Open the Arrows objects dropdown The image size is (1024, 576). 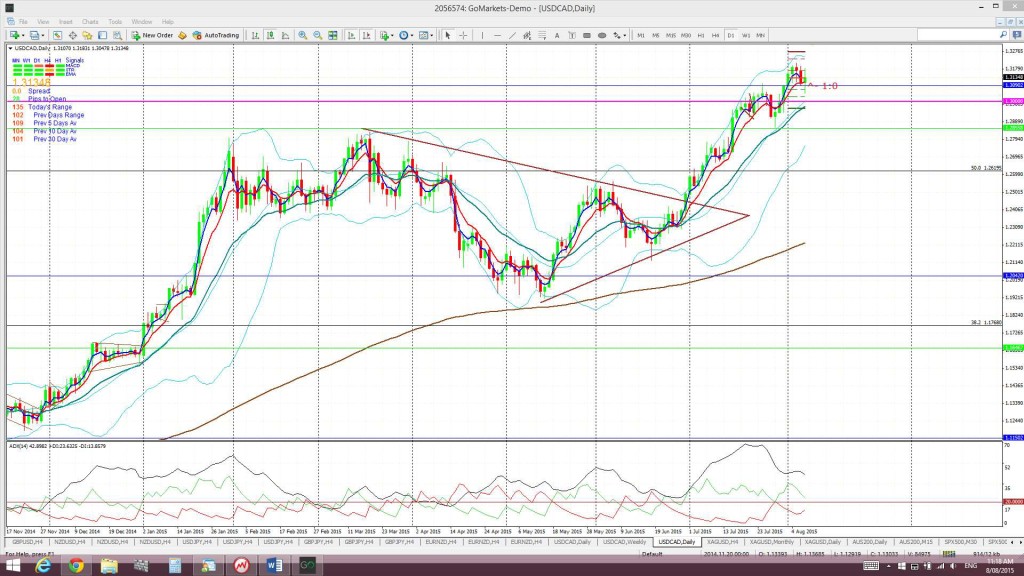pyautogui.click(x=619, y=35)
